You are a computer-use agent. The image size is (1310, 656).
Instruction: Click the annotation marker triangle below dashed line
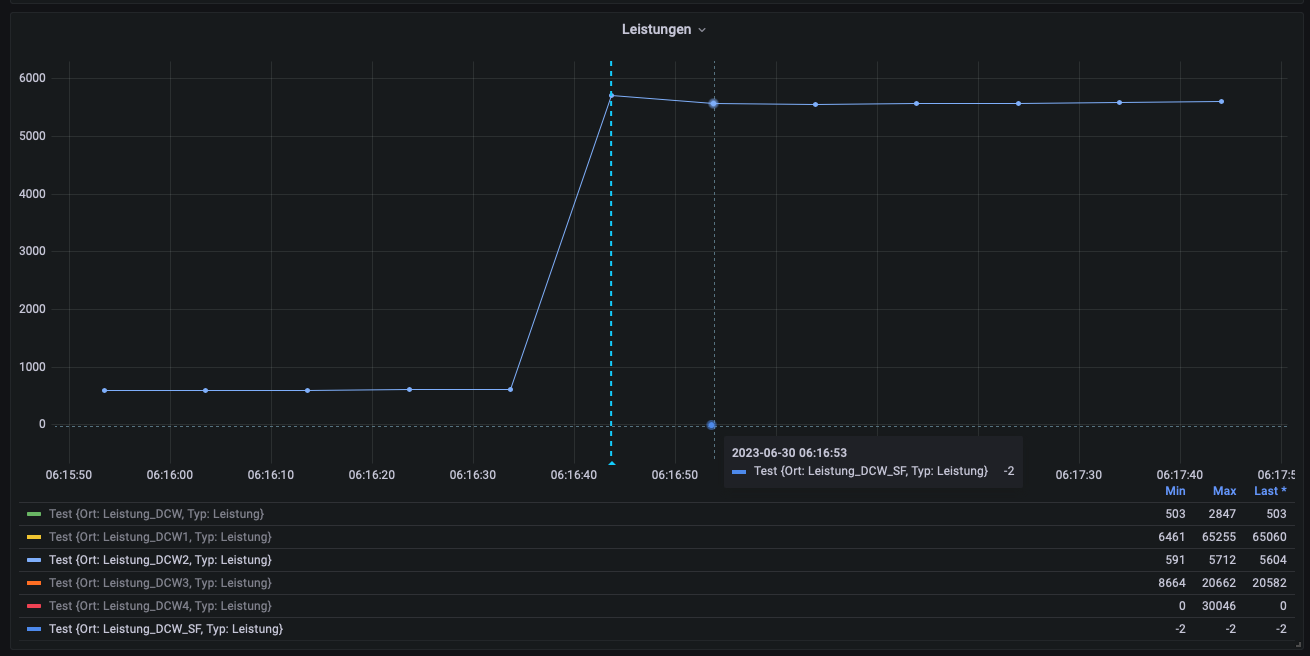click(x=611, y=463)
